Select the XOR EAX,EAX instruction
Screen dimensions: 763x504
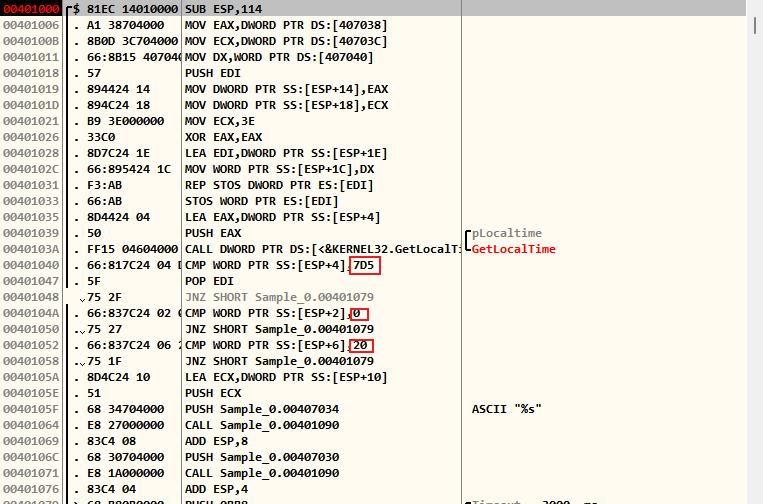223,138
